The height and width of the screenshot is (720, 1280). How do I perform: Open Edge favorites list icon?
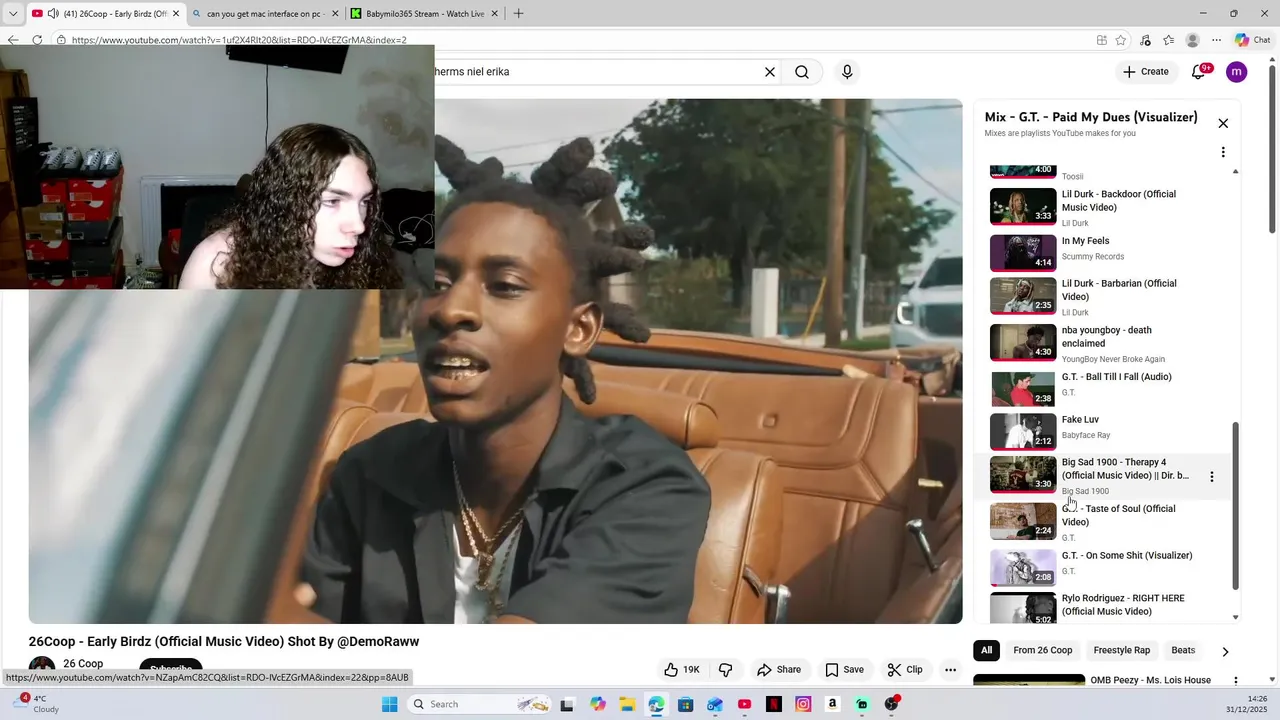coord(1169,40)
